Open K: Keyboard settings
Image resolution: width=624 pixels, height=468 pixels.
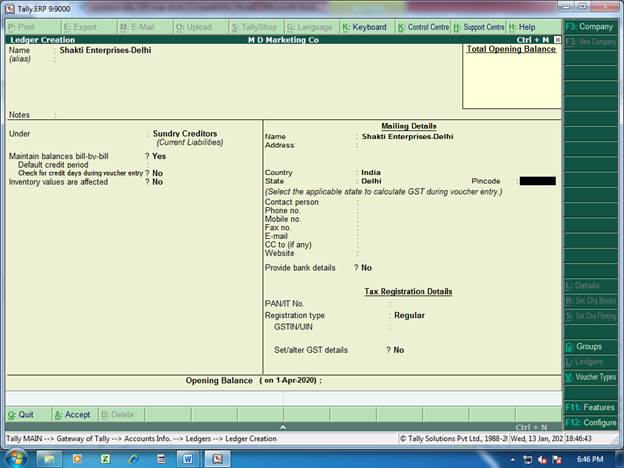[368, 27]
